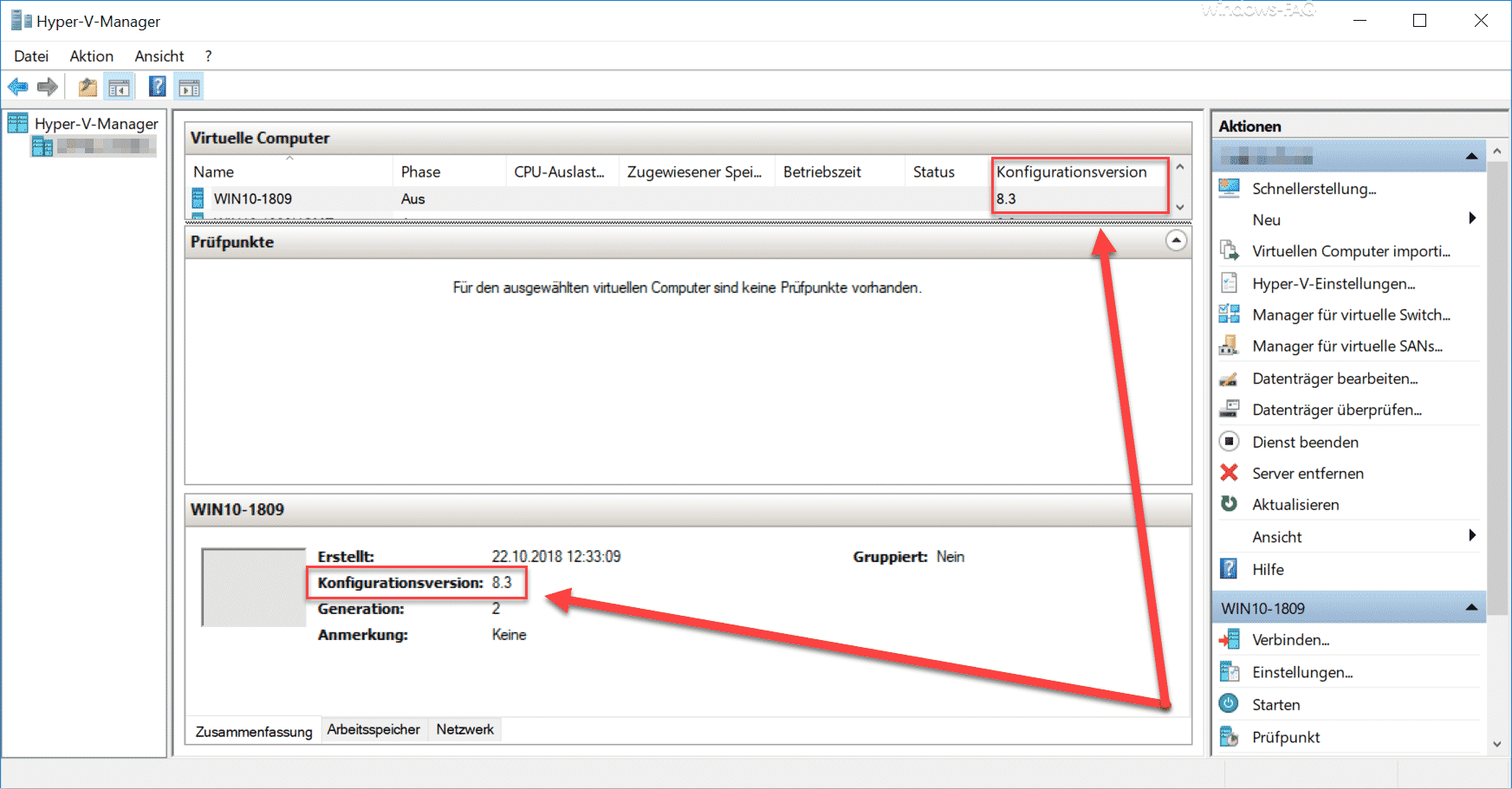The height and width of the screenshot is (789, 1512).
Task: Open the Datei menu
Action: click(31, 56)
